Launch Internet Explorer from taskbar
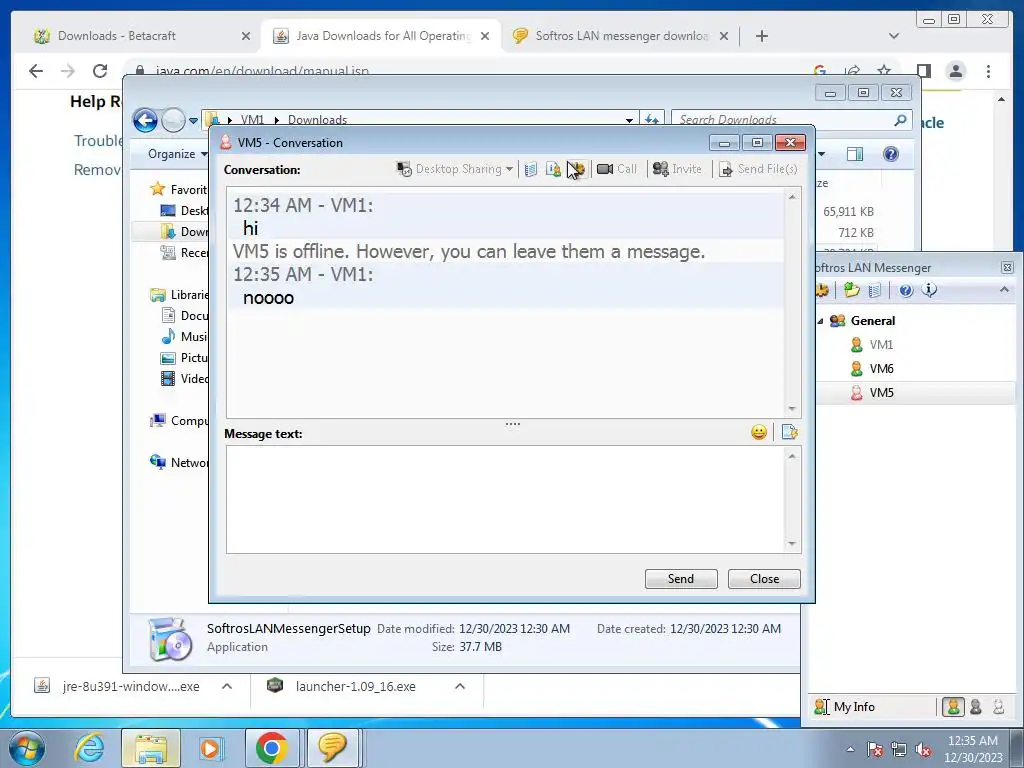The height and width of the screenshot is (768, 1024). point(89,748)
